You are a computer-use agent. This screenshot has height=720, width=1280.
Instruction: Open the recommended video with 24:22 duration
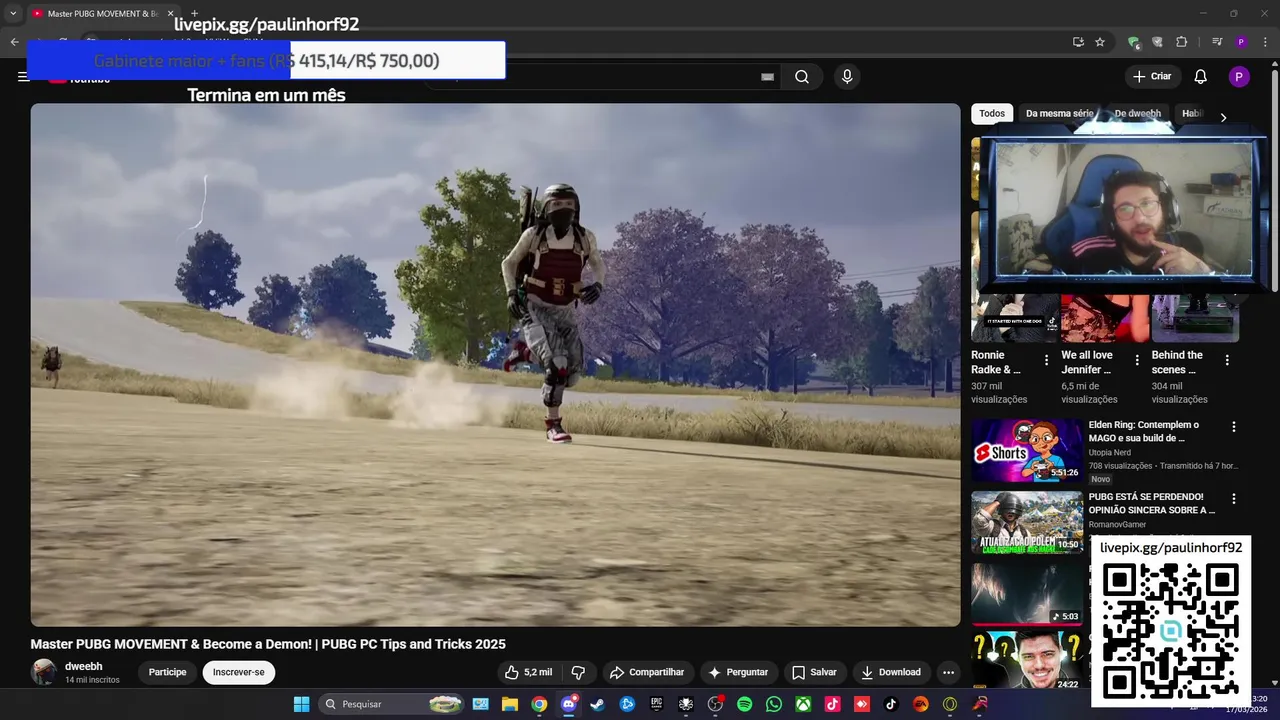coord(1027,661)
